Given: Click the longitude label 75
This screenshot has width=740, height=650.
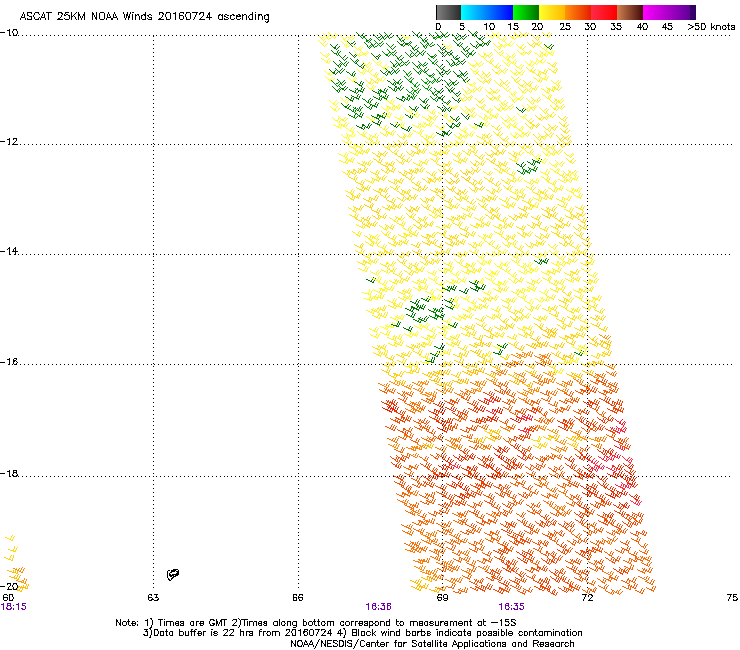Looking at the screenshot, I should [732, 598].
